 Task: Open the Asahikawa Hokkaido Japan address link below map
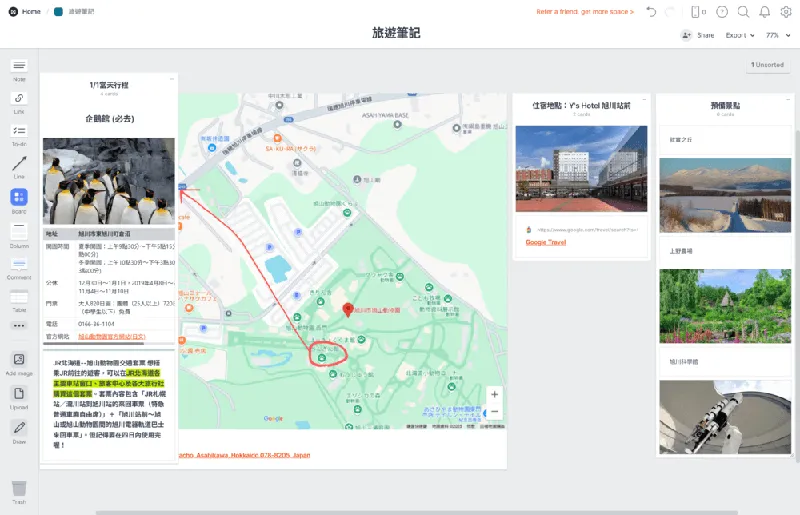pos(244,455)
